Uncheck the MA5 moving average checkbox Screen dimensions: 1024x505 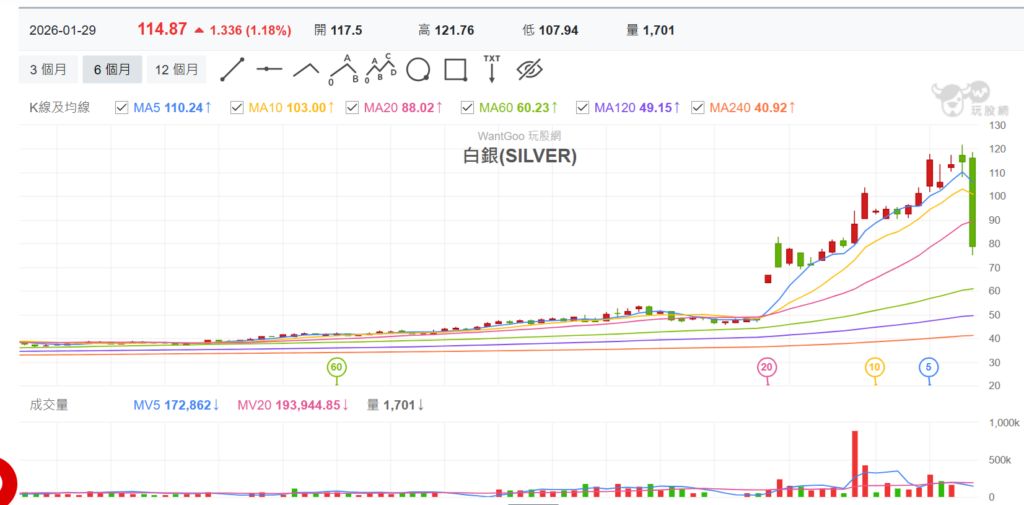point(122,107)
